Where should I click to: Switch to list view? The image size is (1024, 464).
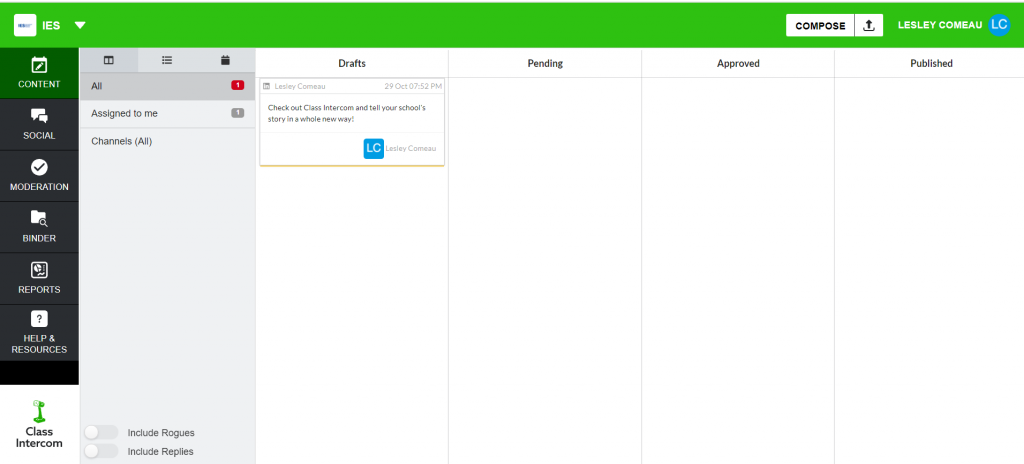[x=167, y=60]
